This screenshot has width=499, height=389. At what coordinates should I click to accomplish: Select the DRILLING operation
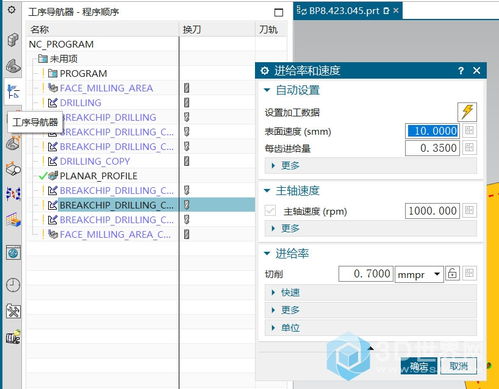click(80, 103)
